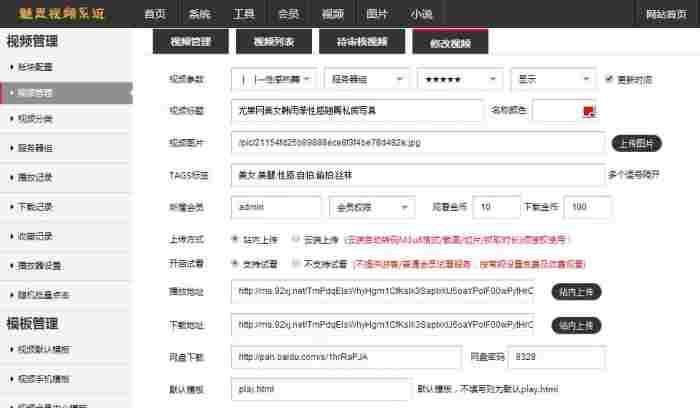Toggle the 更新时间 checkbox
The image size is (700, 408).
point(610,78)
